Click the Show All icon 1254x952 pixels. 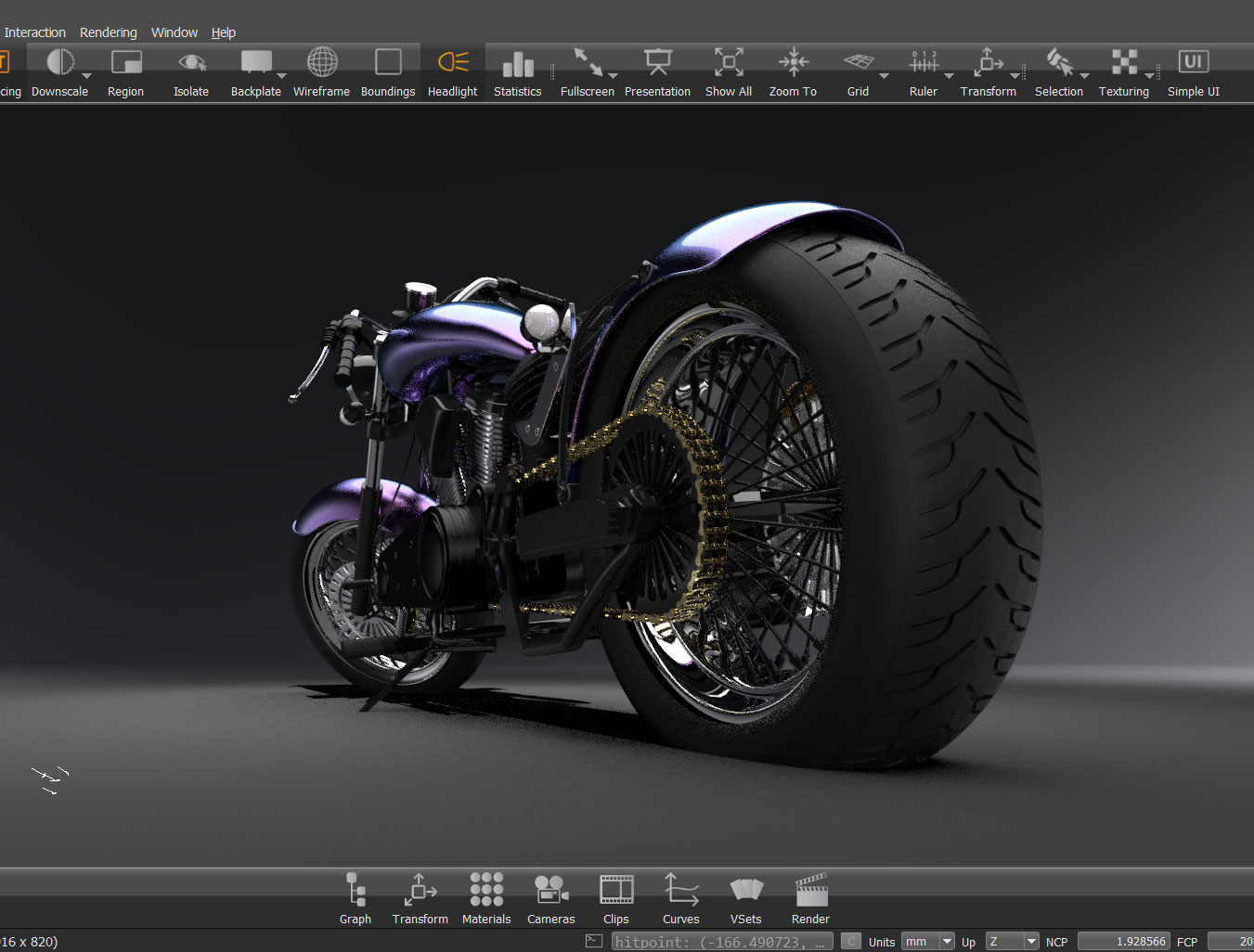click(x=729, y=63)
